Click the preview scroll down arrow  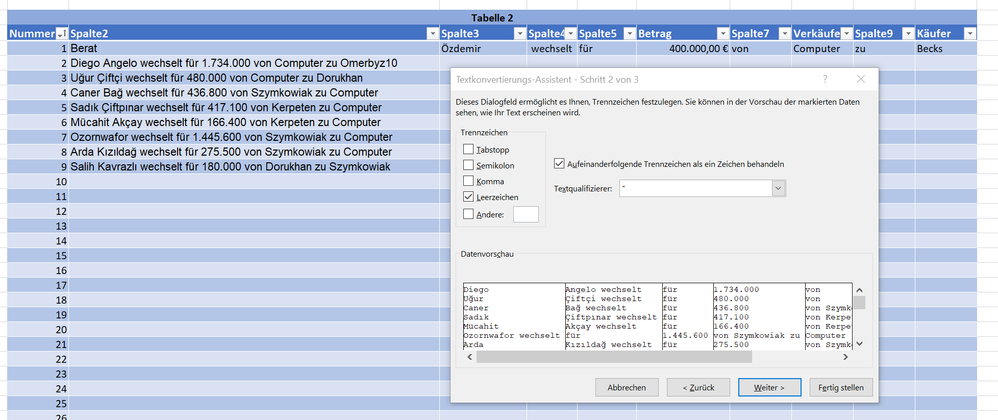(859, 344)
